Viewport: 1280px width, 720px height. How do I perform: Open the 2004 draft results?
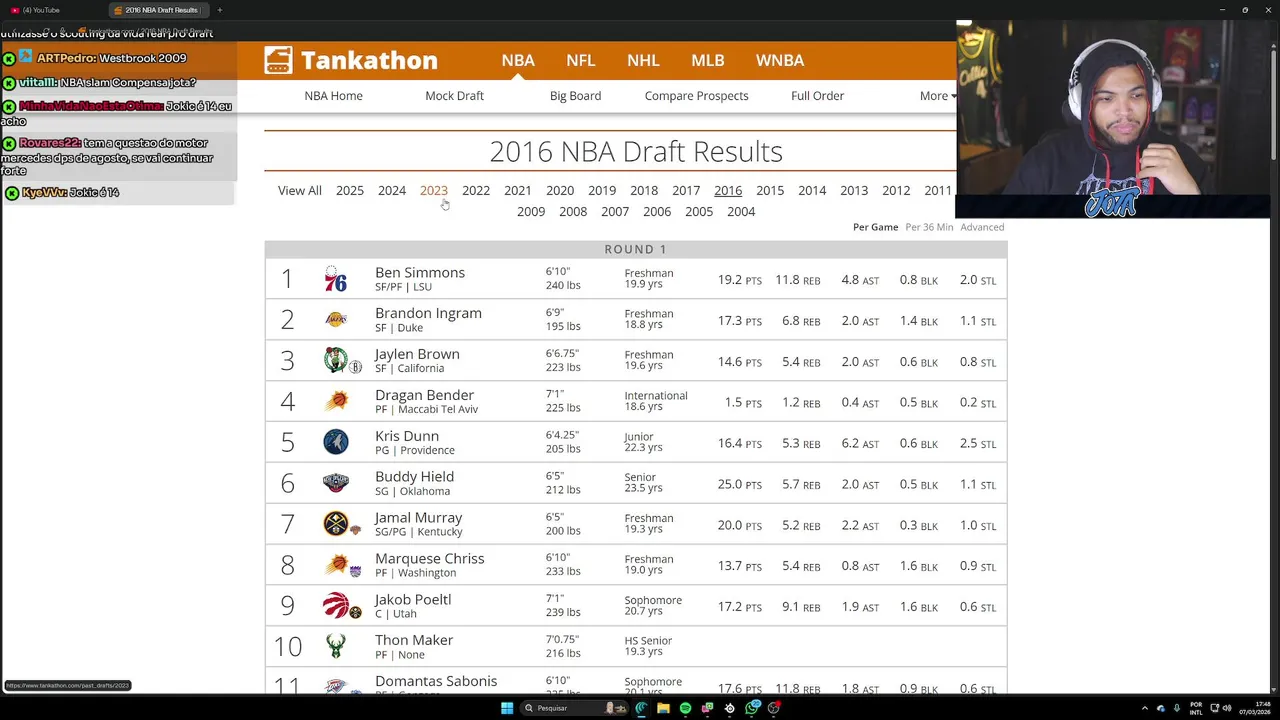[741, 212]
